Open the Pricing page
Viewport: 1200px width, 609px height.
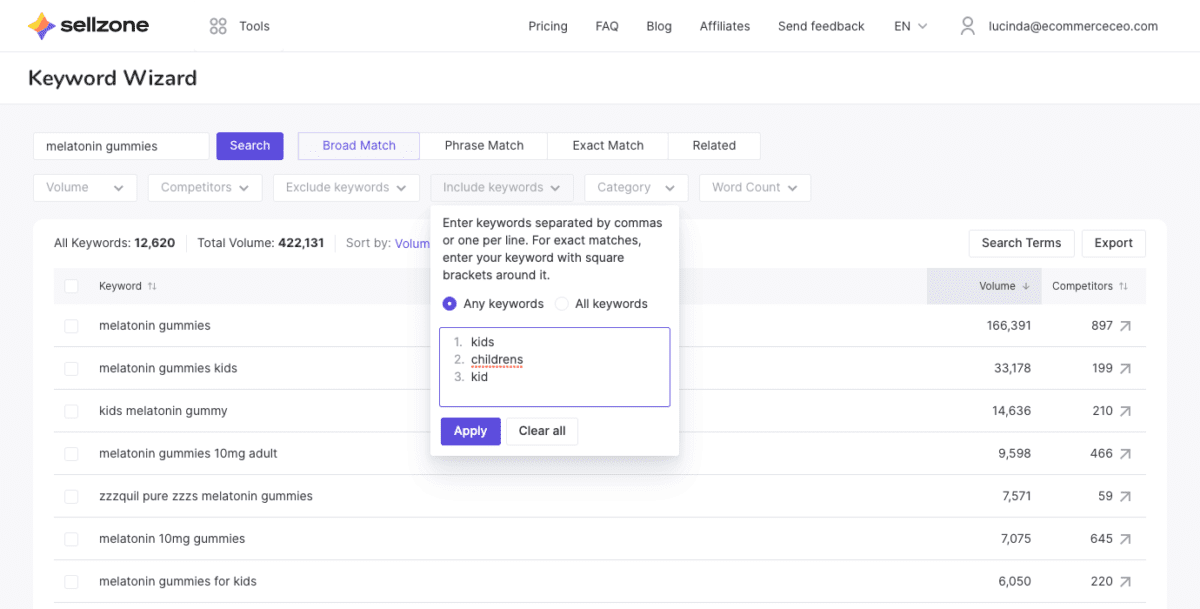(548, 26)
